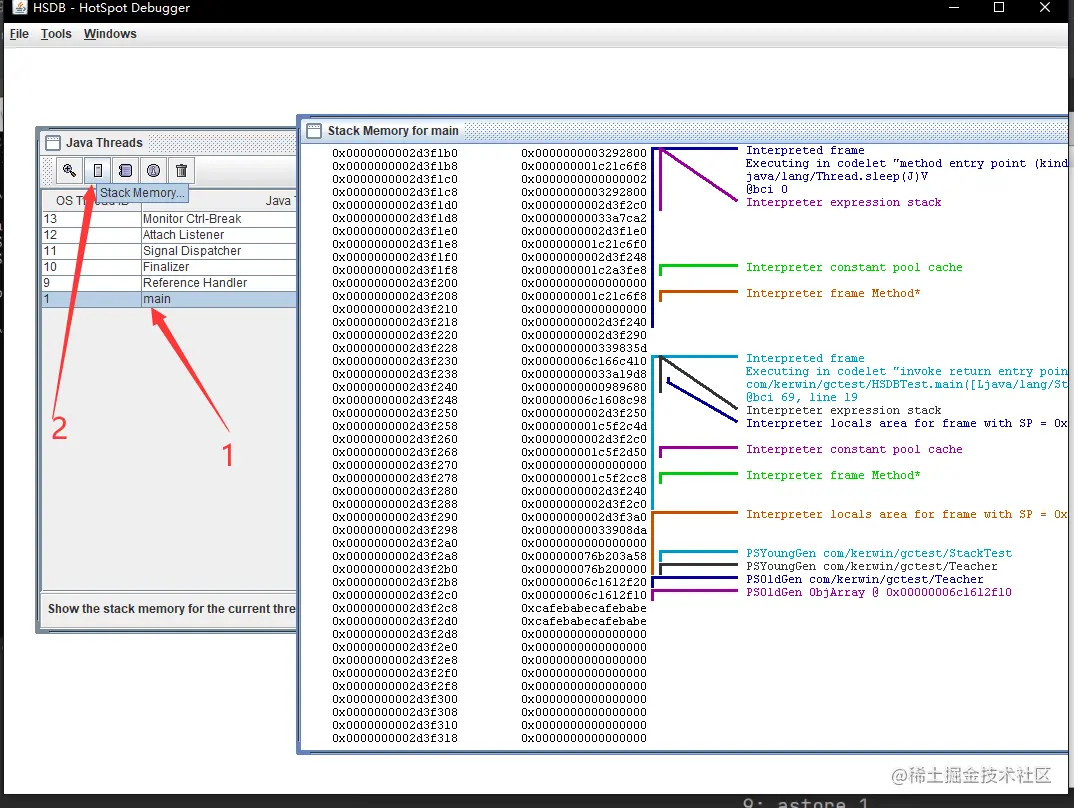The image size is (1074, 808).
Task: Click the Show Thread Information icon
Action: (x=153, y=170)
